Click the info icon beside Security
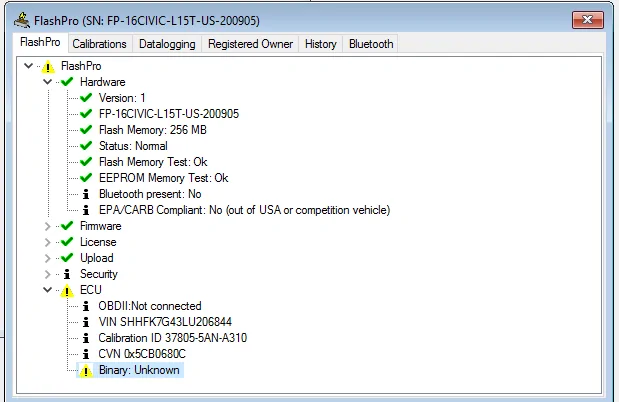 pos(67,274)
